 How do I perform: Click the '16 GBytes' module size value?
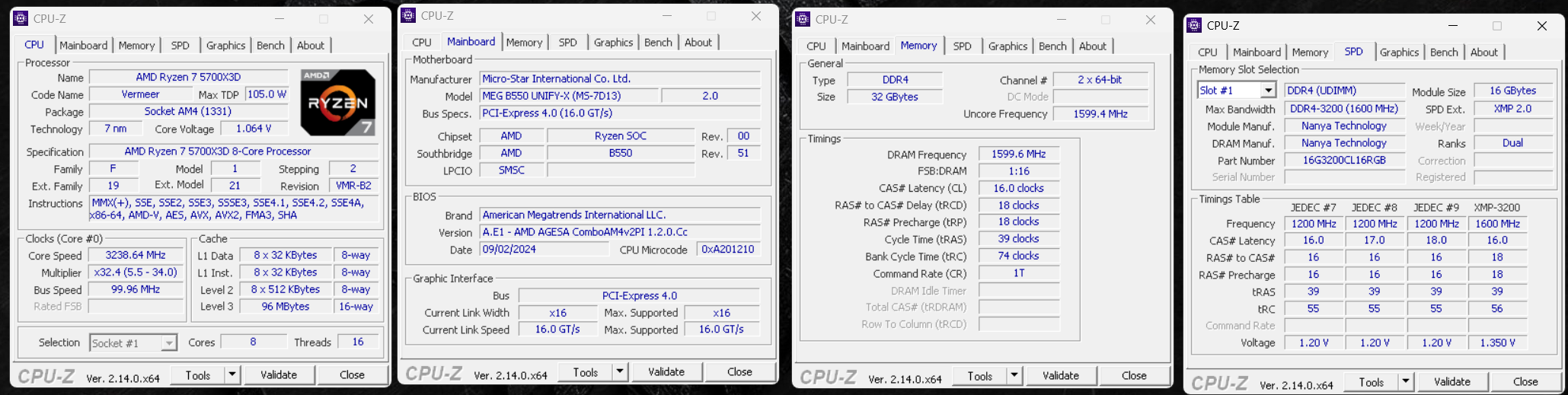pos(1512,91)
